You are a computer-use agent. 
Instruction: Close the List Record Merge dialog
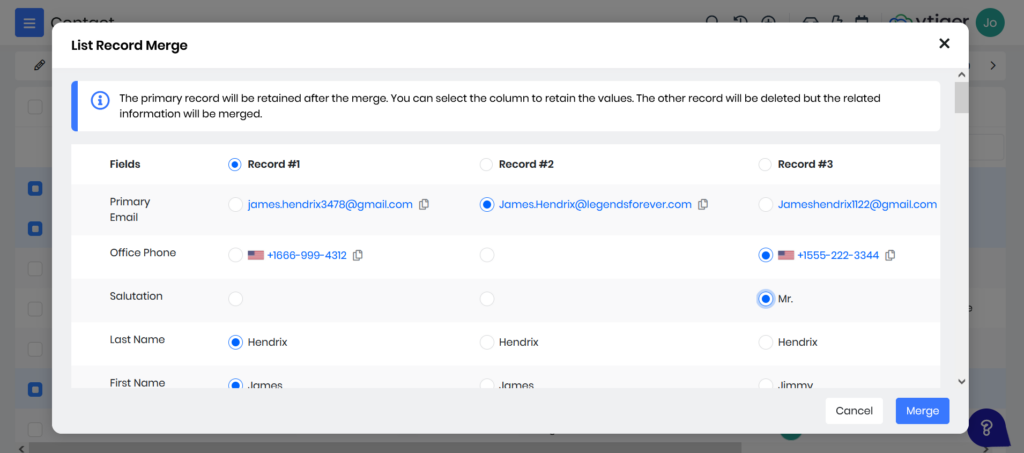[944, 44]
